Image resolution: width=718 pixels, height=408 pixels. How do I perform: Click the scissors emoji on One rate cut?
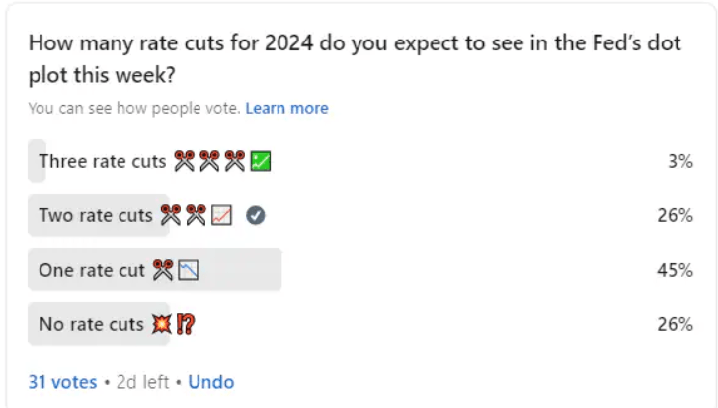coord(163,269)
